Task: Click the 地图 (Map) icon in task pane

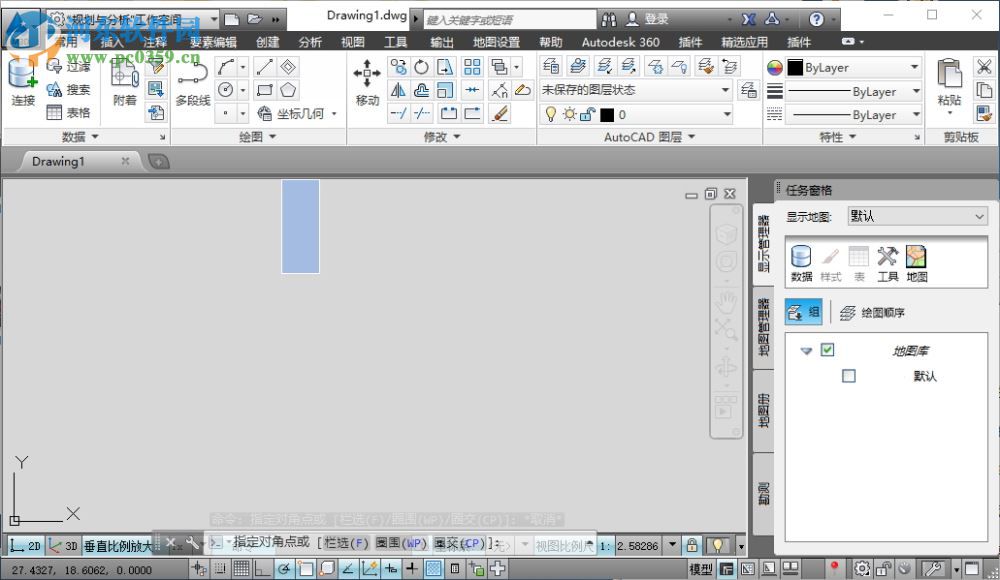Action: coord(914,257)
